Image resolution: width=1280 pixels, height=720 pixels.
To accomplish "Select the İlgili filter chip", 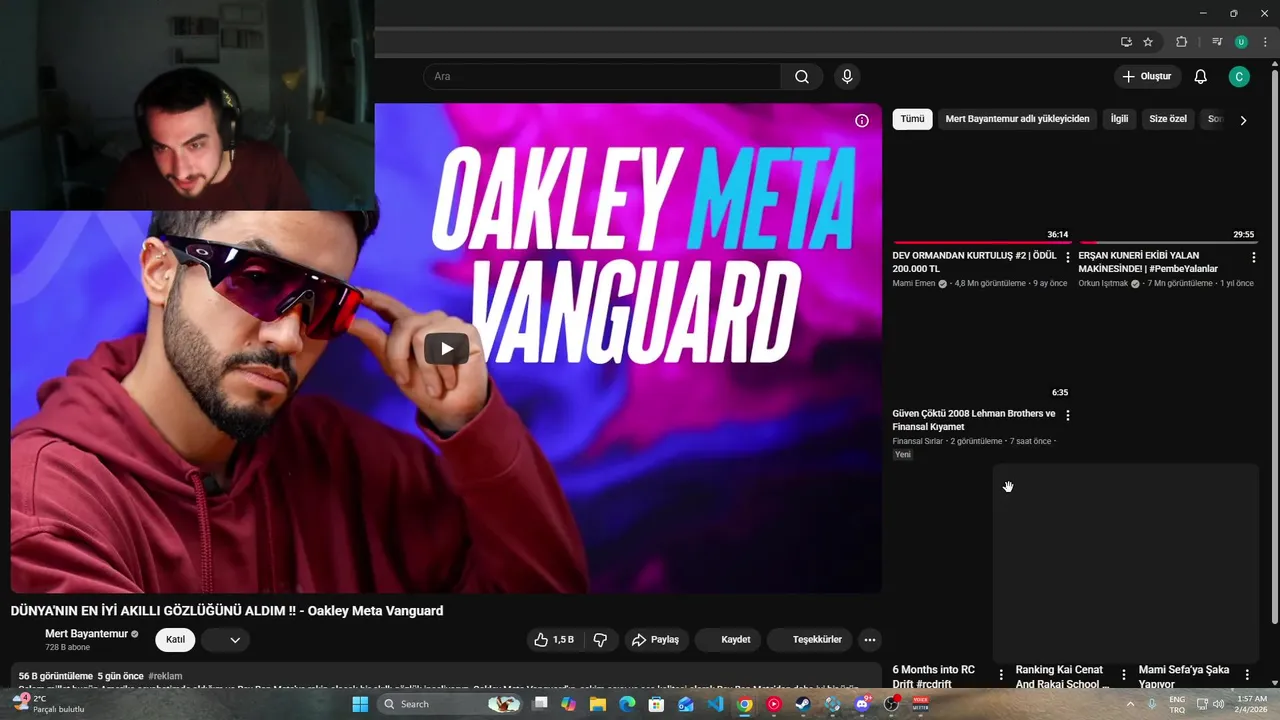I will (1119, 119).
